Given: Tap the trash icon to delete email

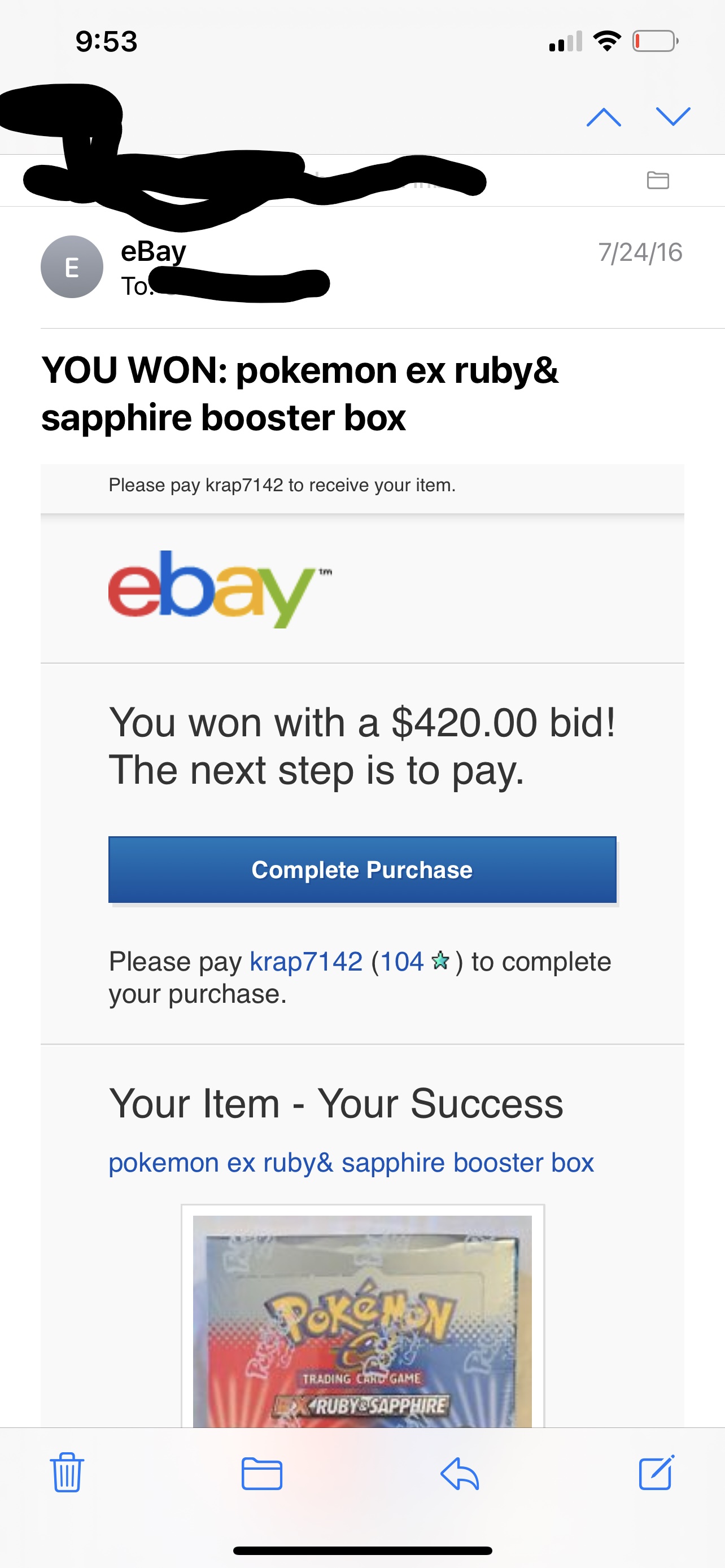Looking at the screenshot, I should 67,1473.
